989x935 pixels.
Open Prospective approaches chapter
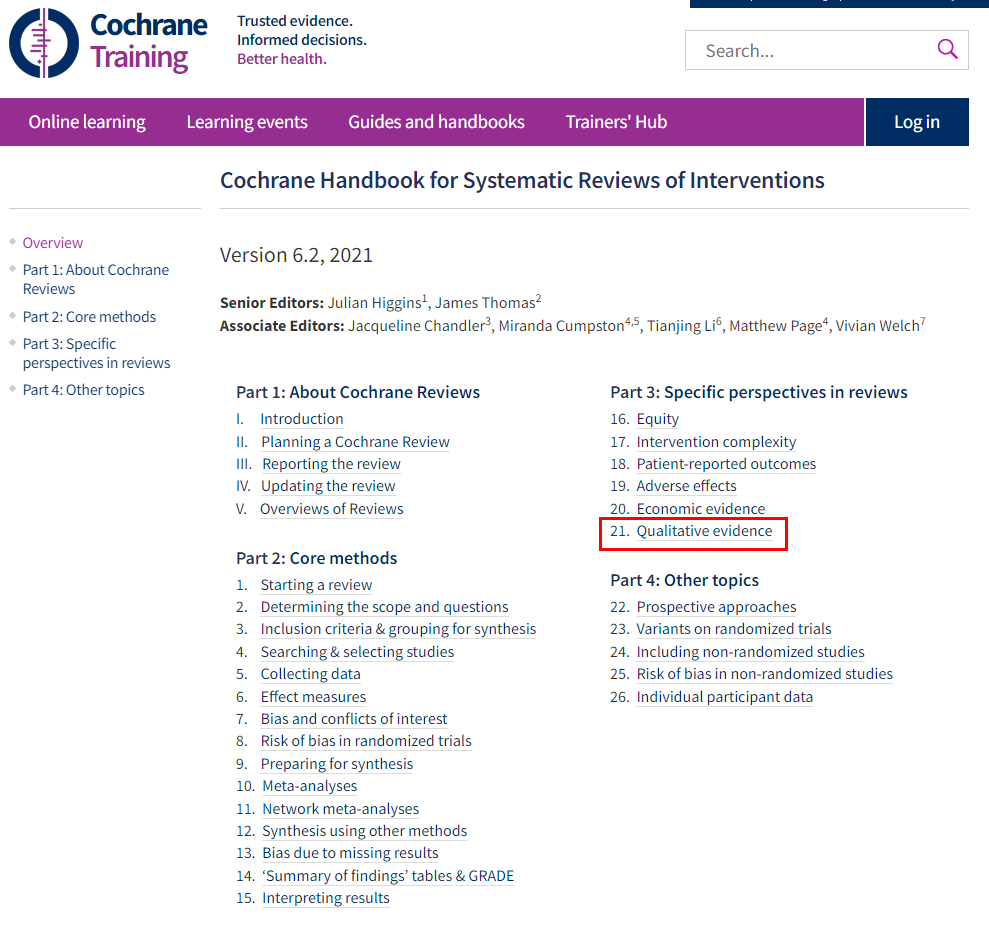[717, 607]
